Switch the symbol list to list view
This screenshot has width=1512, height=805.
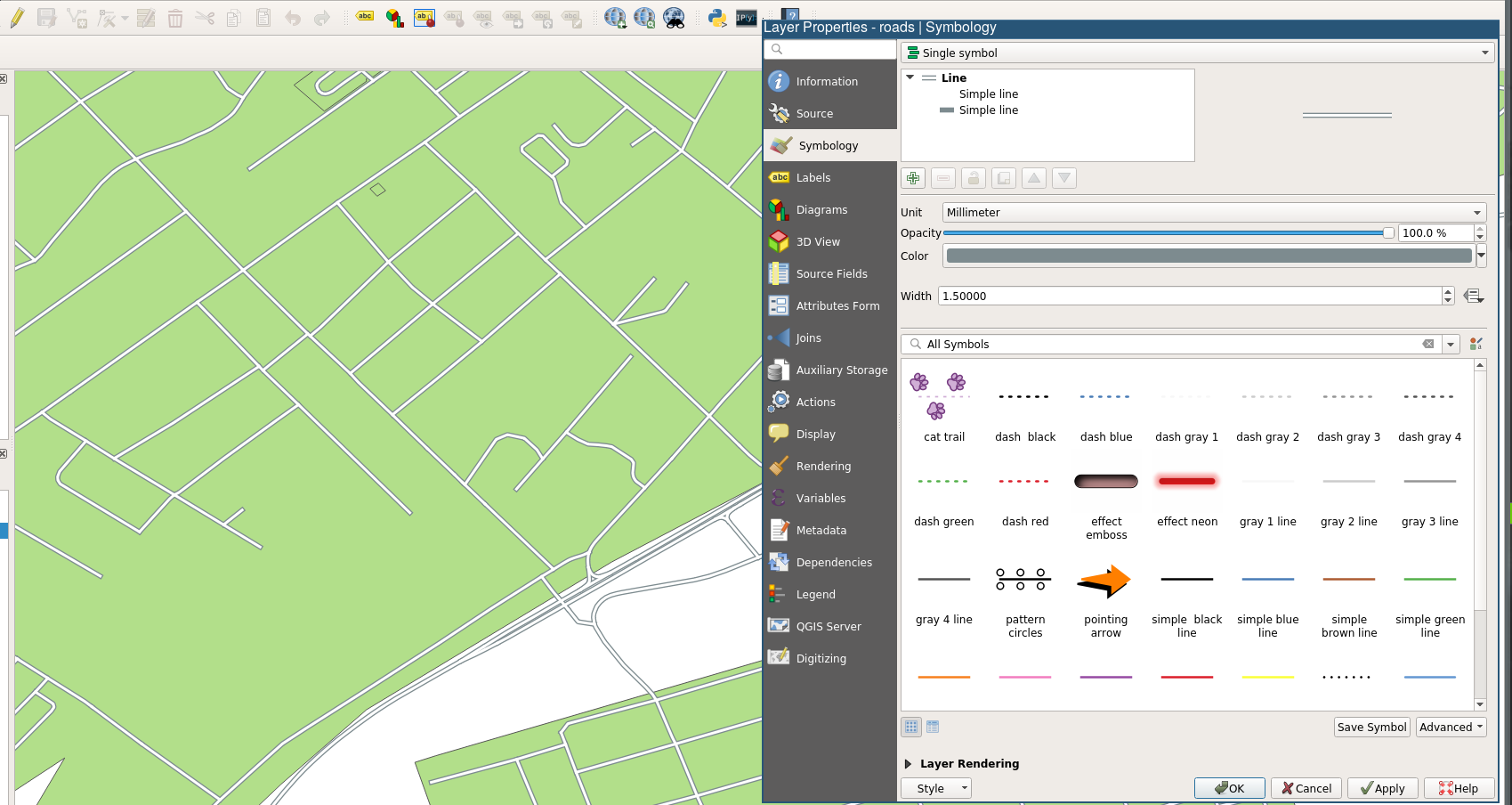(x=933, y=727)
